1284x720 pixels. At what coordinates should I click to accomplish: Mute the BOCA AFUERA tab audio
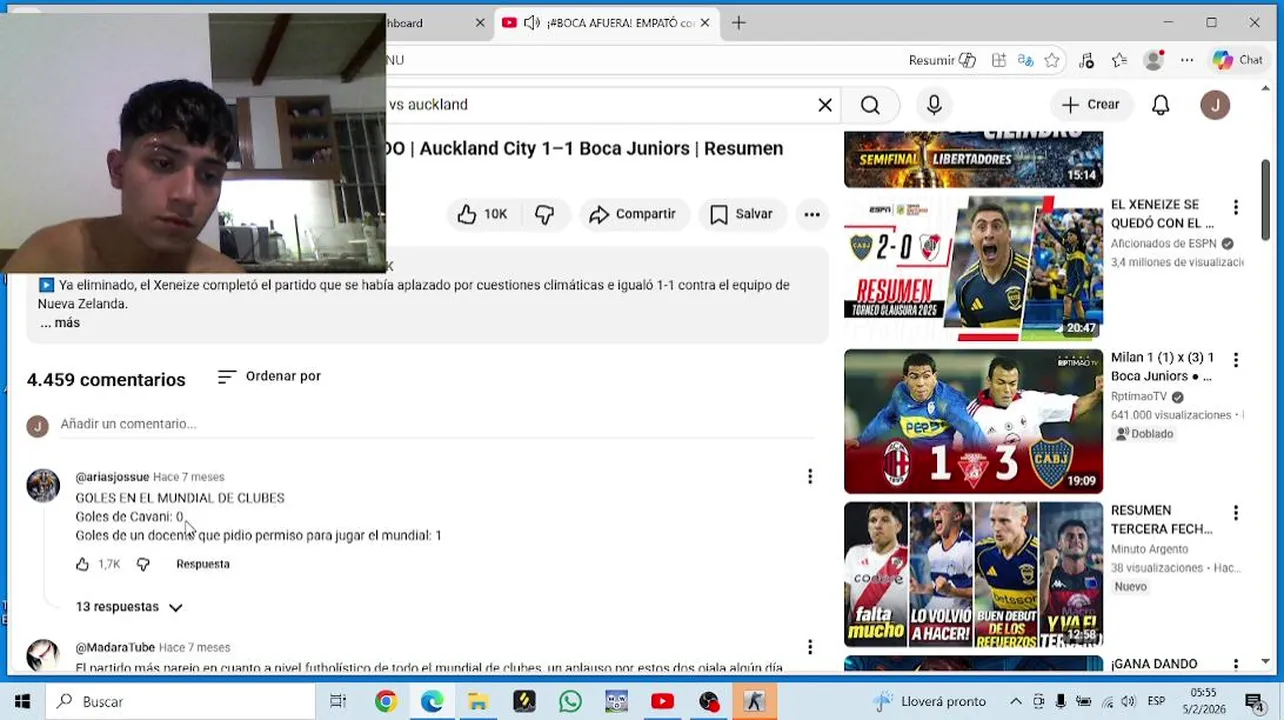pos(532,23)
